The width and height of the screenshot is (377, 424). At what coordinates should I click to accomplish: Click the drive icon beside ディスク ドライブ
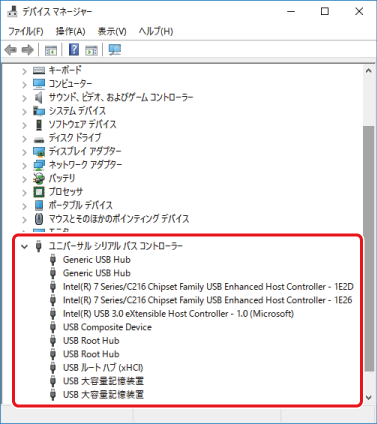coord(39,139)
